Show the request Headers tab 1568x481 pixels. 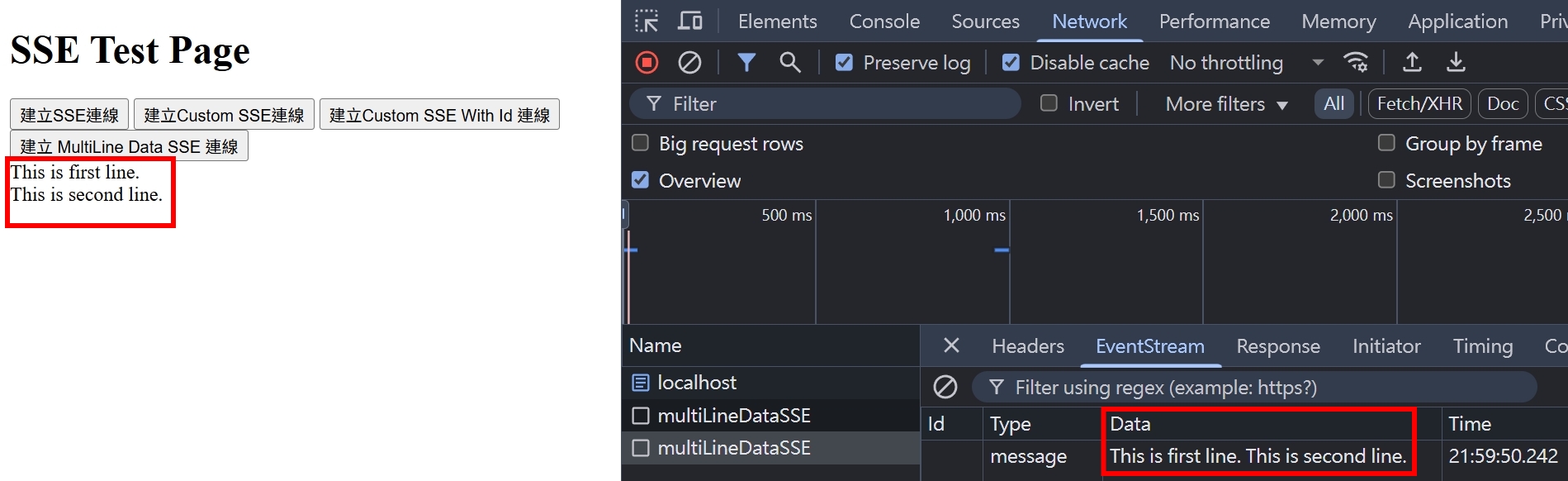point(1028,346)
